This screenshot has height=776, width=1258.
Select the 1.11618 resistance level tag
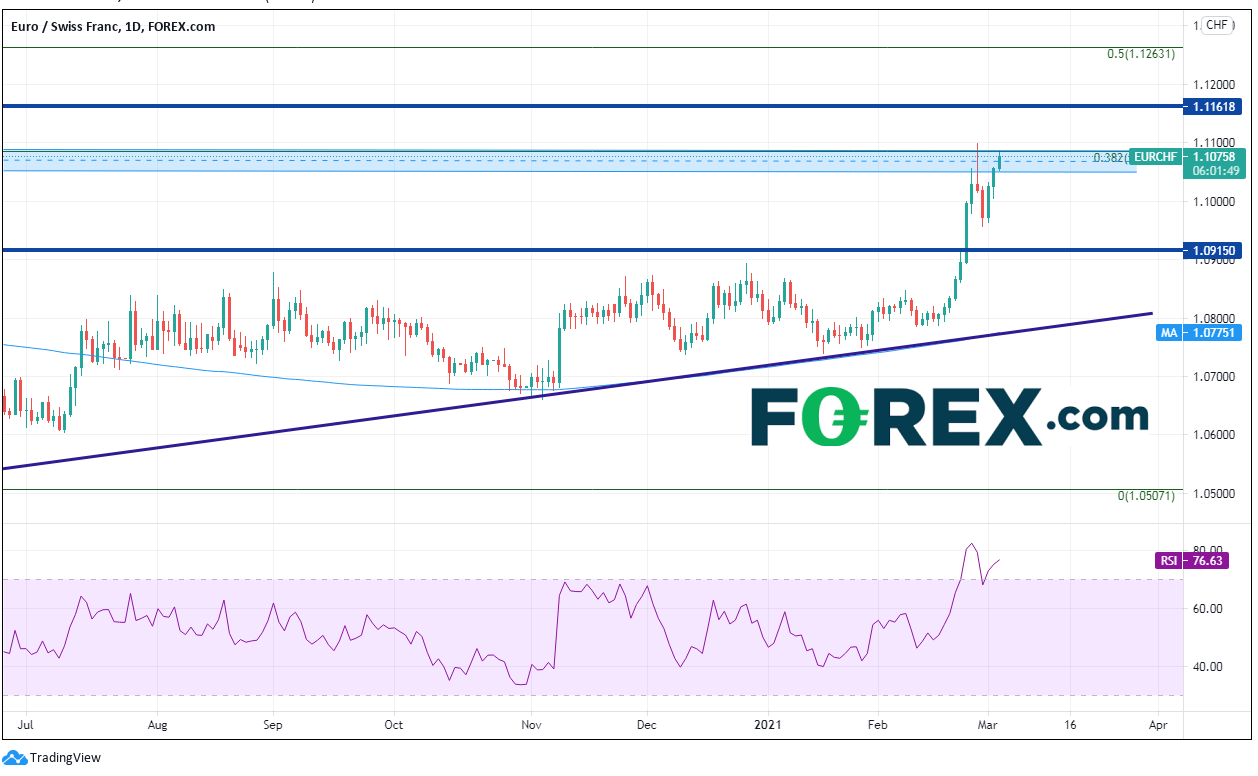point(1213,106)
